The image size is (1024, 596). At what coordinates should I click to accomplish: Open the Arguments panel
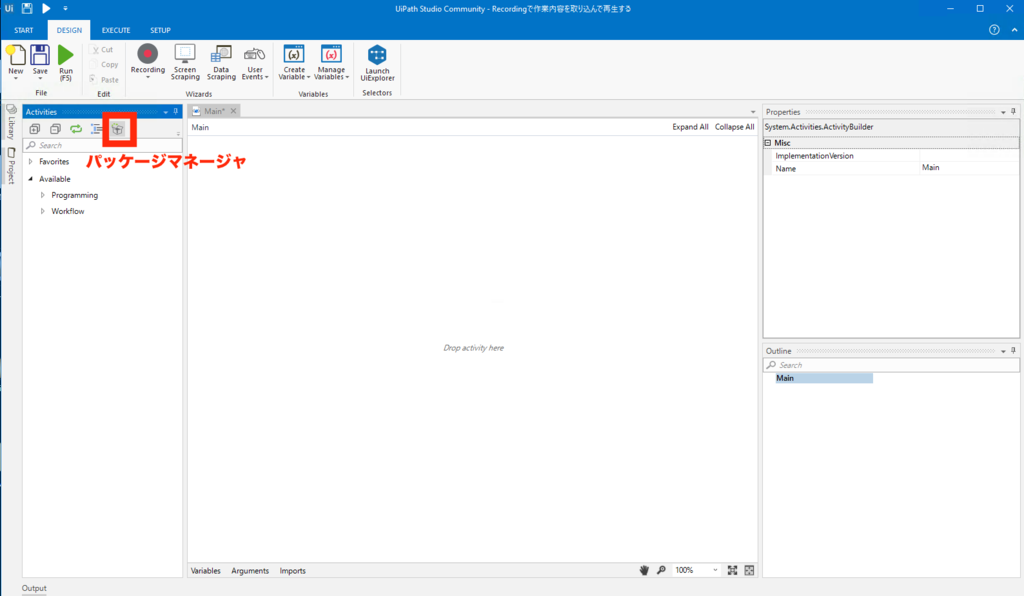click(250, 571)
